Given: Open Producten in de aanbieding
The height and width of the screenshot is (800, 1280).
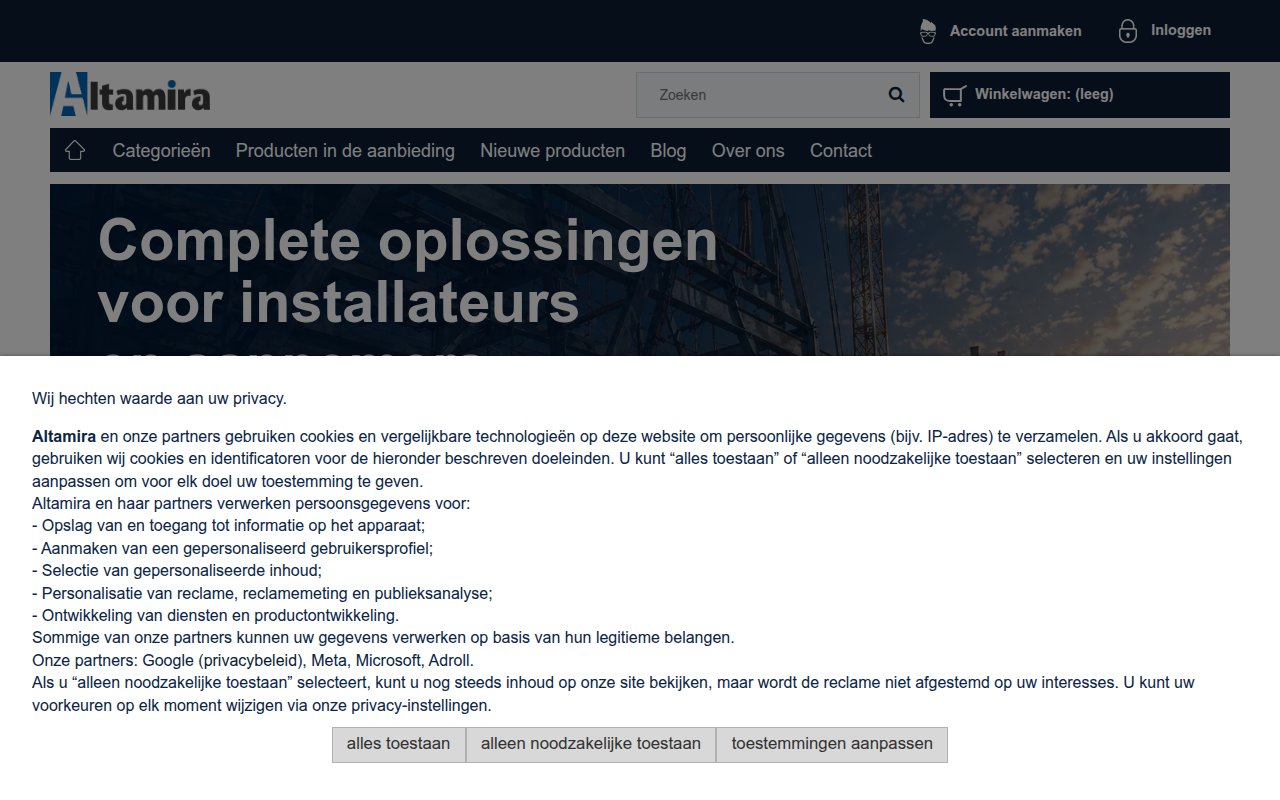Looking at the screenshot, I should (x=345, y=150).
